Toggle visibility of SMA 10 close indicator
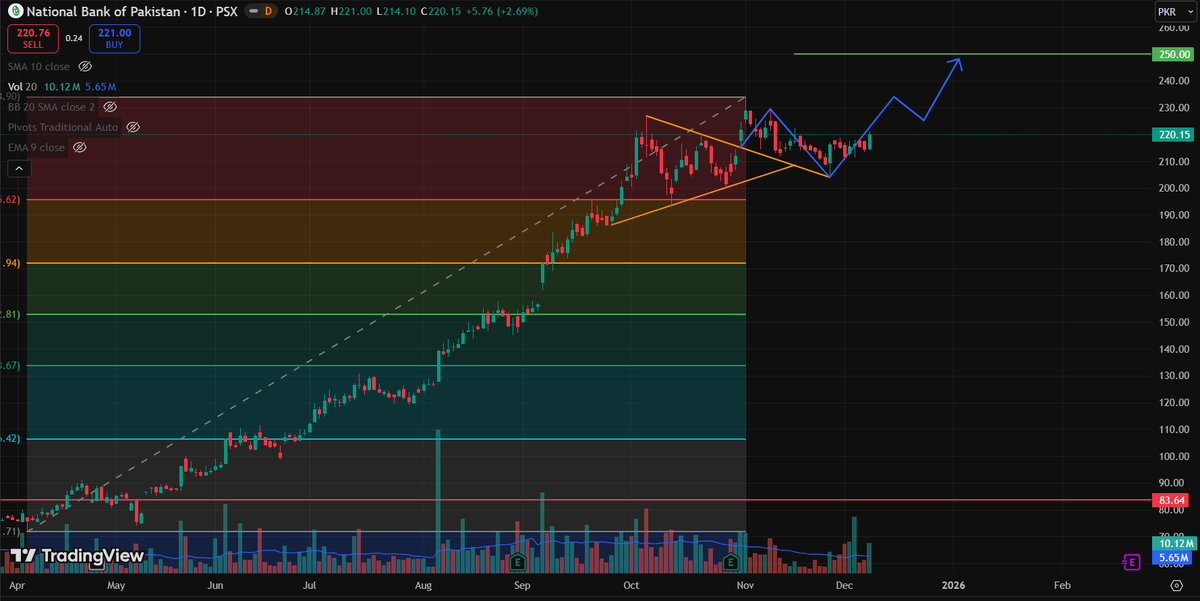Image resolution: width=1200 pixels, height=601 pixels. point(85,66)
